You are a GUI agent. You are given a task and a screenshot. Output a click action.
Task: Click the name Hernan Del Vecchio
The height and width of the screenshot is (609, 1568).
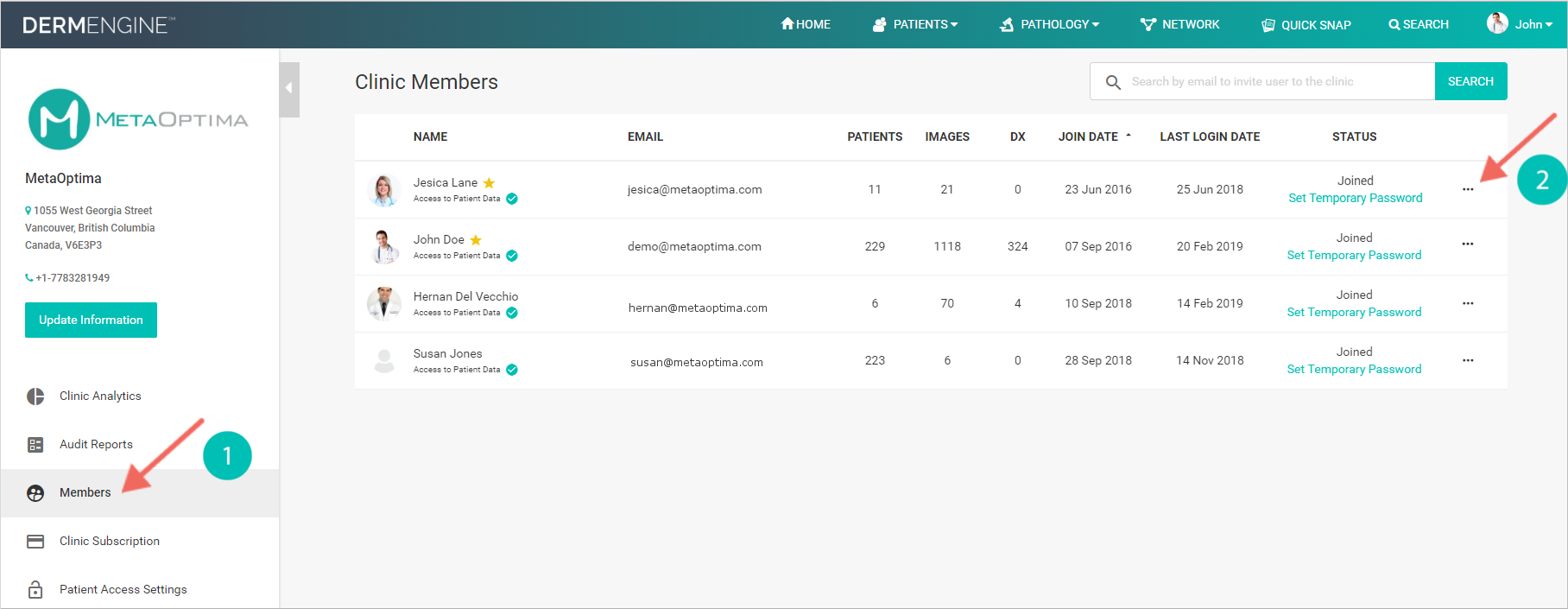[x=465, y=296]
